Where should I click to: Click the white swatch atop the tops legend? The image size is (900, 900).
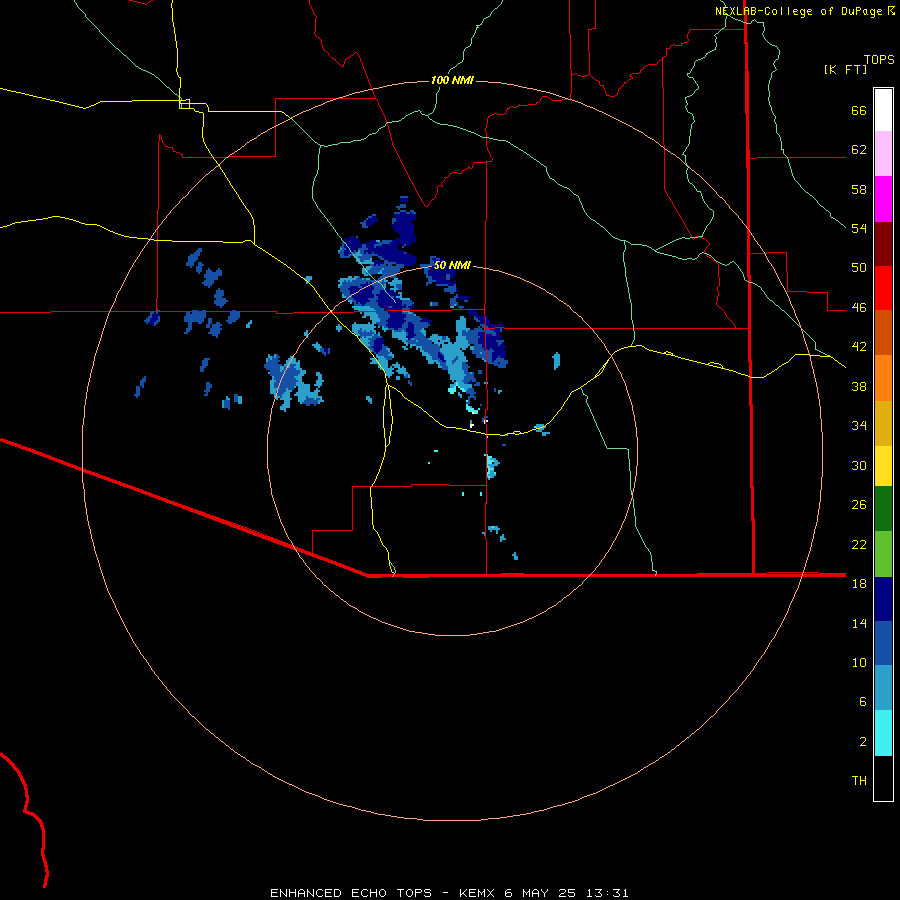[883, 110]
